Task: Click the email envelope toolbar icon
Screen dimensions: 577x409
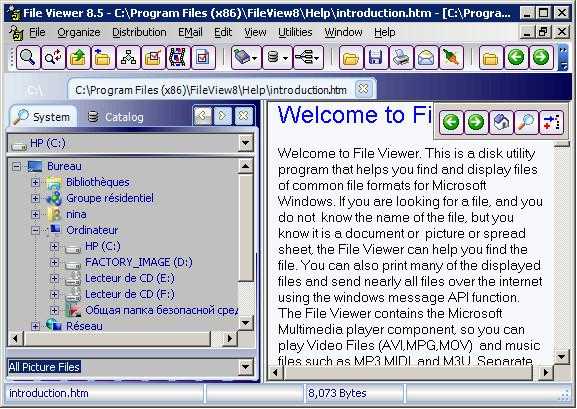Action: tap(426, 57)
